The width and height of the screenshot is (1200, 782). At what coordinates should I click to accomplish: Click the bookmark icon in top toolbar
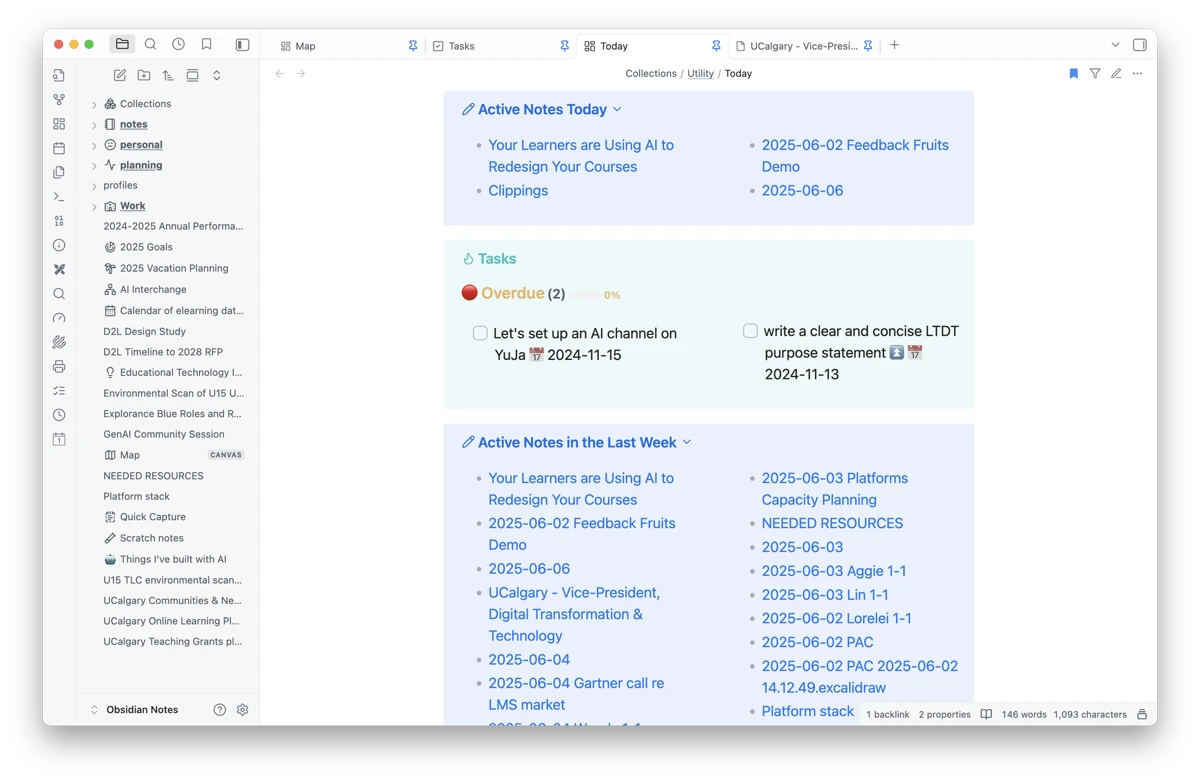(207, 45)
